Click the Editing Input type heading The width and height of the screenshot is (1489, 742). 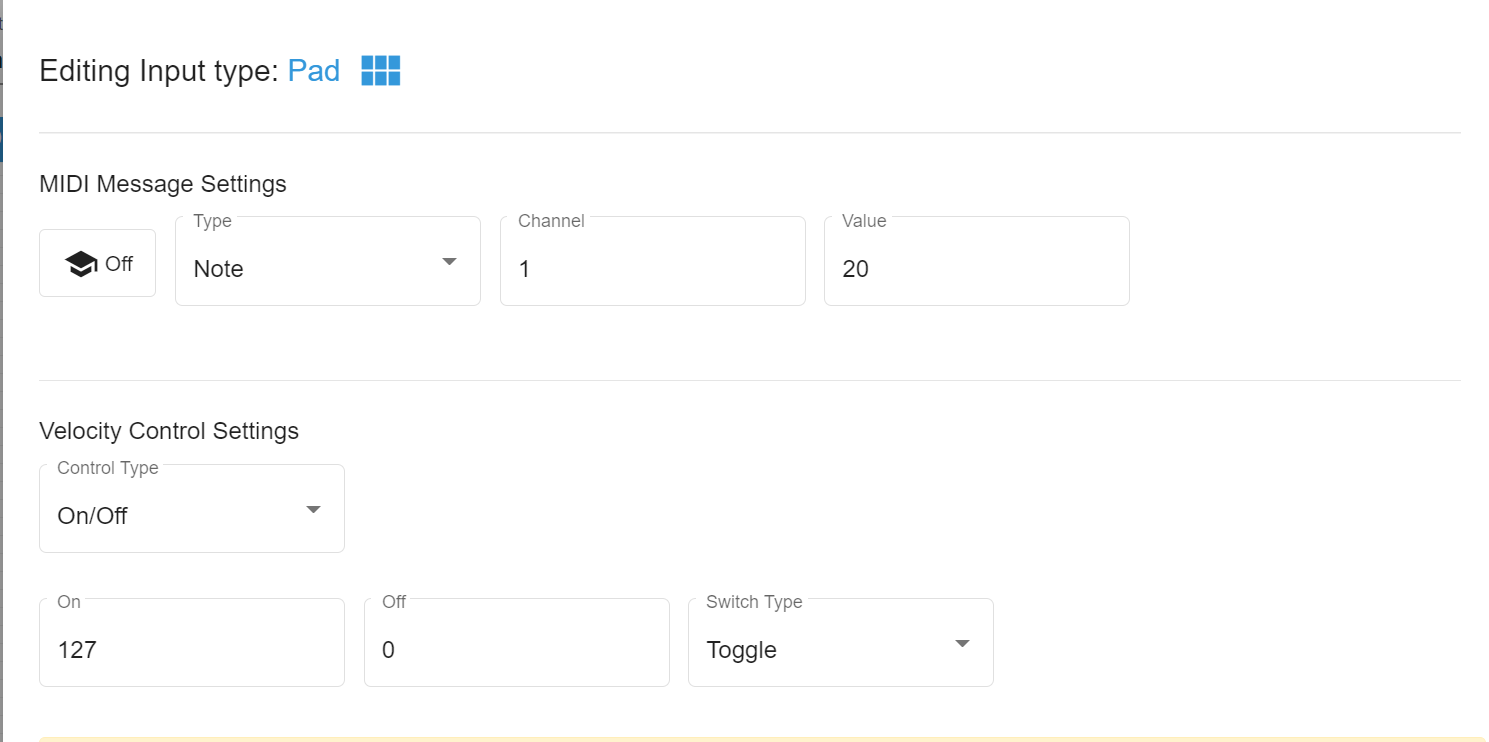159,71
